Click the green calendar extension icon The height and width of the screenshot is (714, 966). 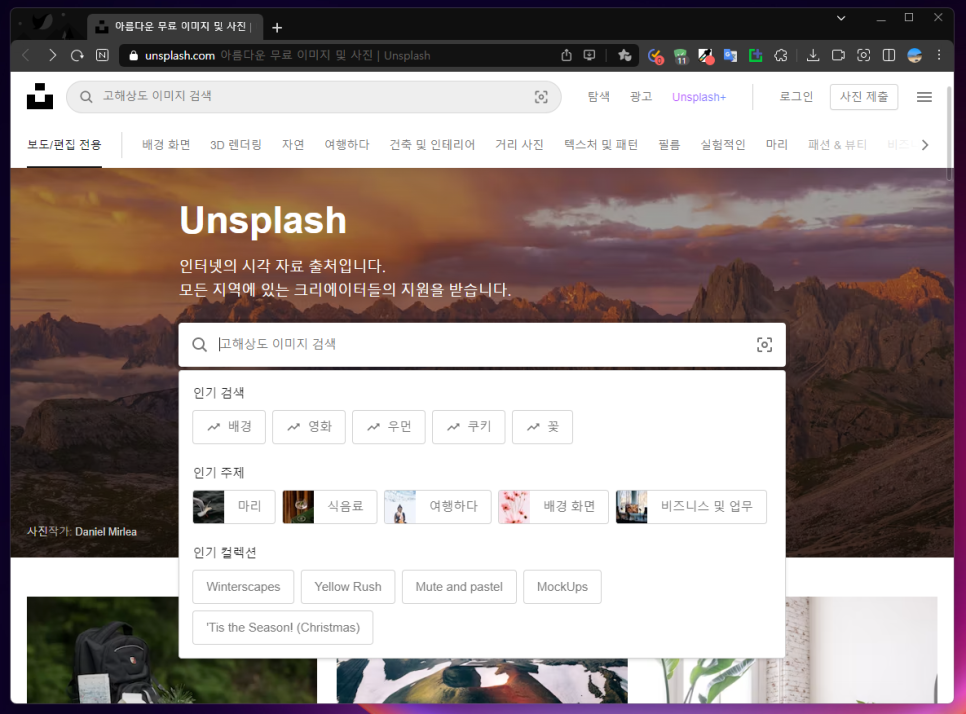(680, 57)
